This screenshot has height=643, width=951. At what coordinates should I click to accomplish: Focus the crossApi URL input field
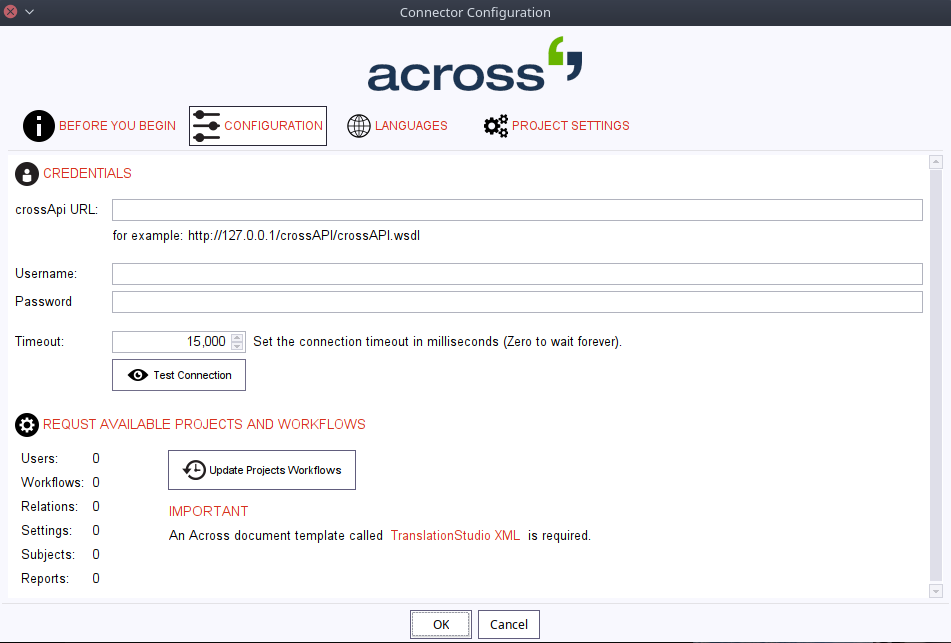[x=517, y=210]
